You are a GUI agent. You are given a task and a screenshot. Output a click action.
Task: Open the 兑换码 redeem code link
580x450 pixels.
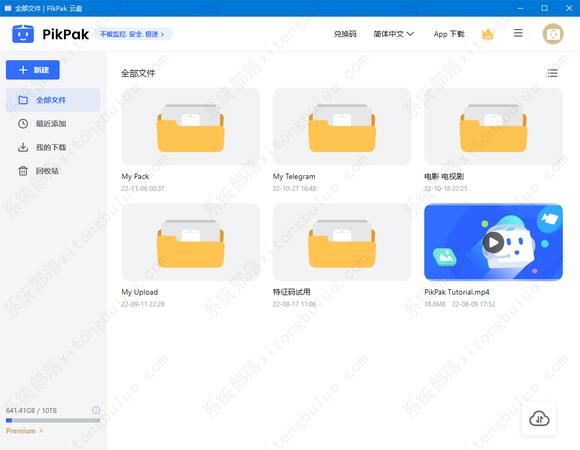[345, 34]
